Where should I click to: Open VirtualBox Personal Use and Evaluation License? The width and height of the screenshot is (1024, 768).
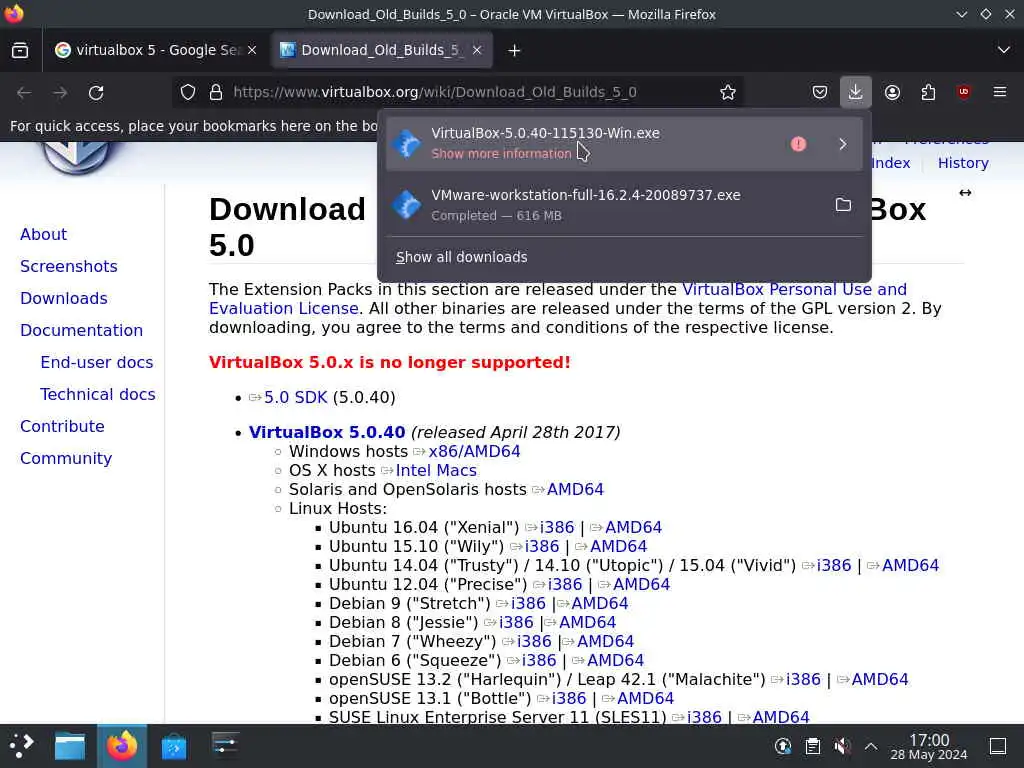pos(558,299)
